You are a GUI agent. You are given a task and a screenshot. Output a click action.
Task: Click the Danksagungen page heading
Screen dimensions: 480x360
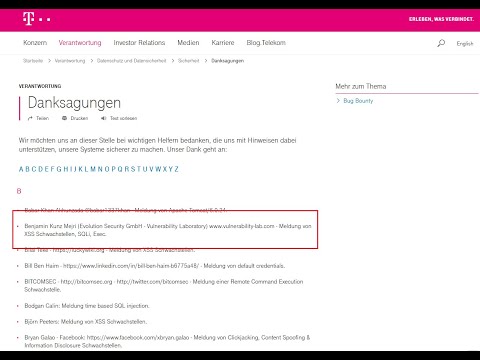74,103
